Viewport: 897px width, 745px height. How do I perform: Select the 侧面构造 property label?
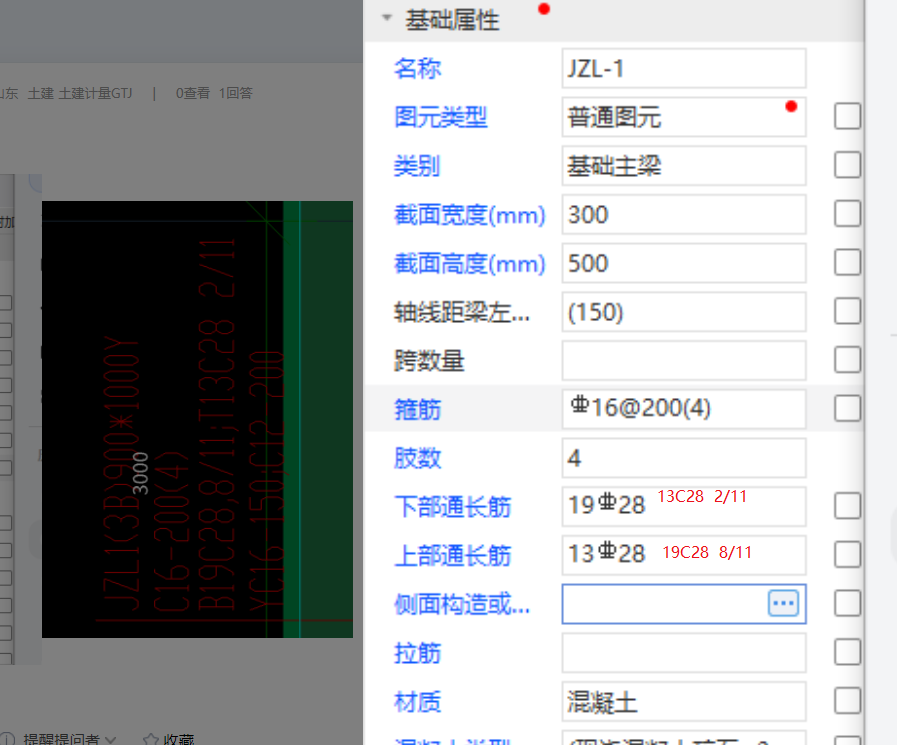pyautogui.click(x=462, y=604)
